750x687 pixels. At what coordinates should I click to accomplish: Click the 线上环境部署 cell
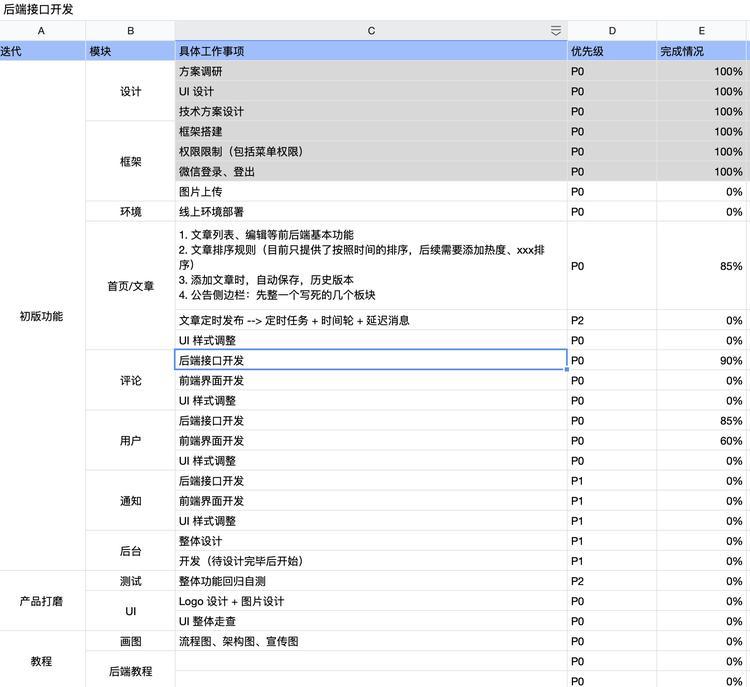(370, 212)
